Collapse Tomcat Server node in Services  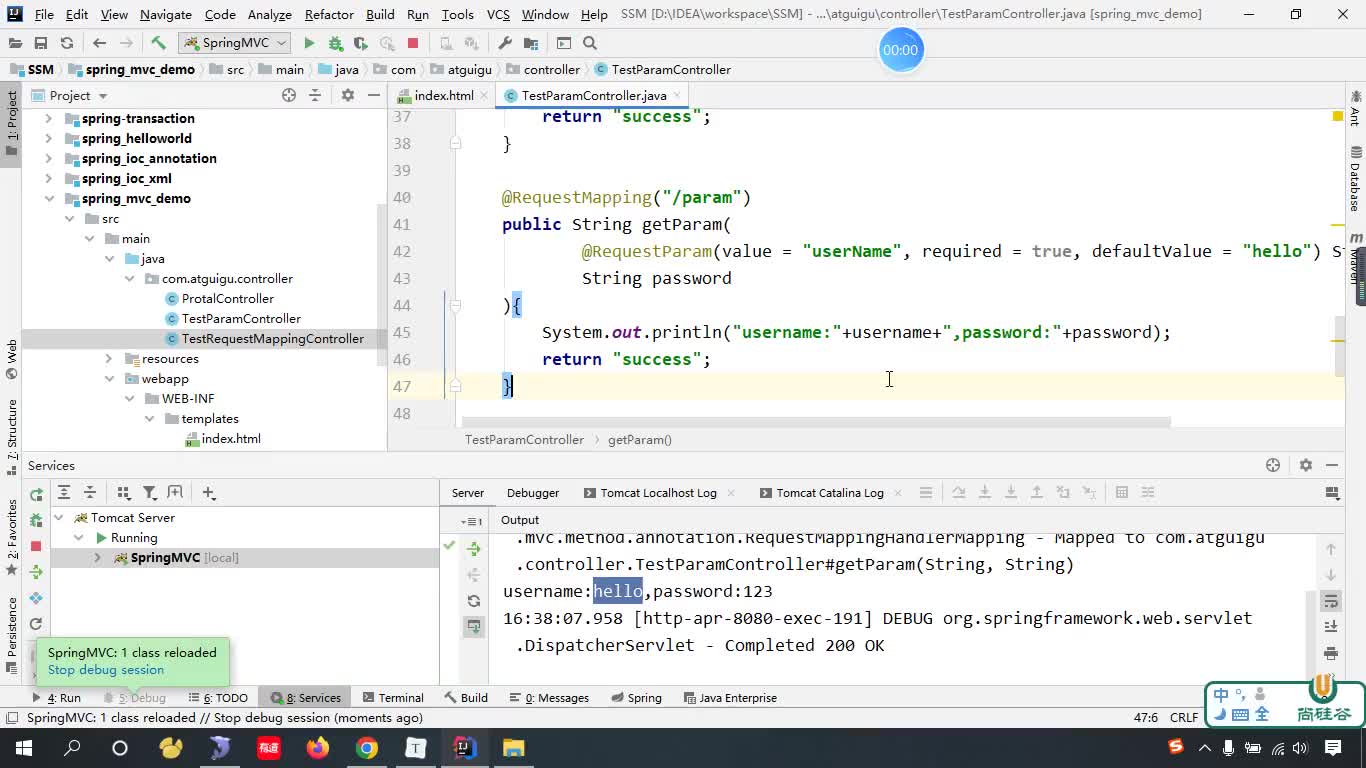58,517
